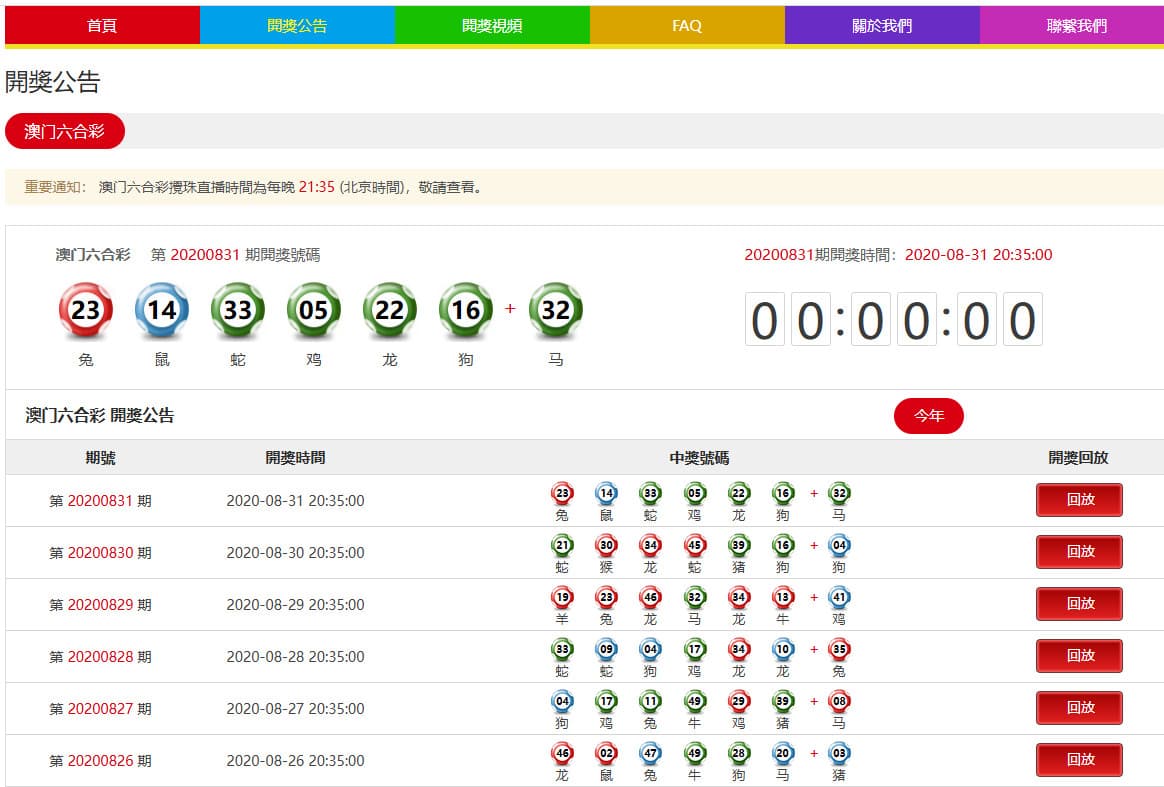Go to the 聯繫我們 page

(1076, 26)
